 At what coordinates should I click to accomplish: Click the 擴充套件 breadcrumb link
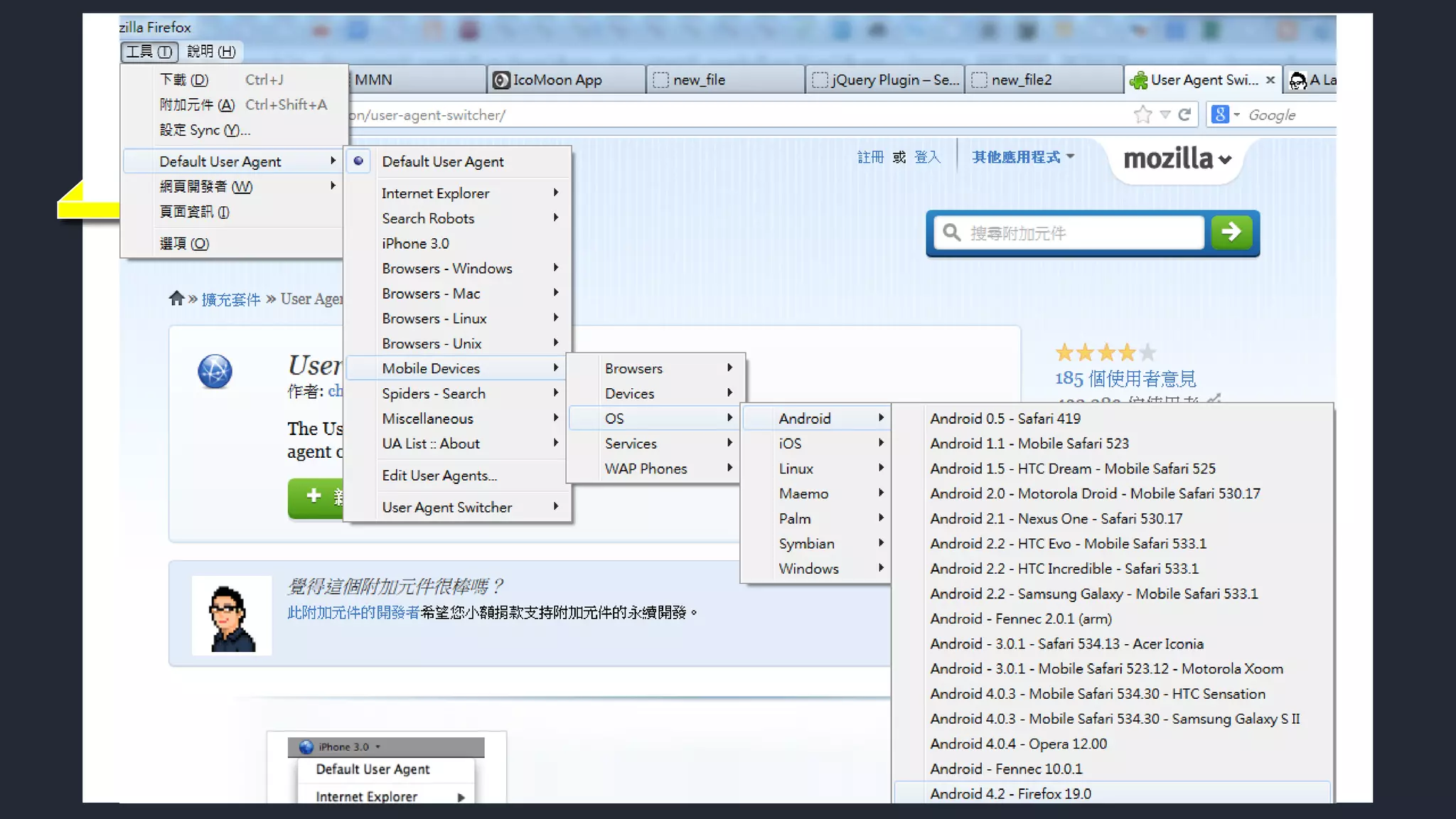231,299
